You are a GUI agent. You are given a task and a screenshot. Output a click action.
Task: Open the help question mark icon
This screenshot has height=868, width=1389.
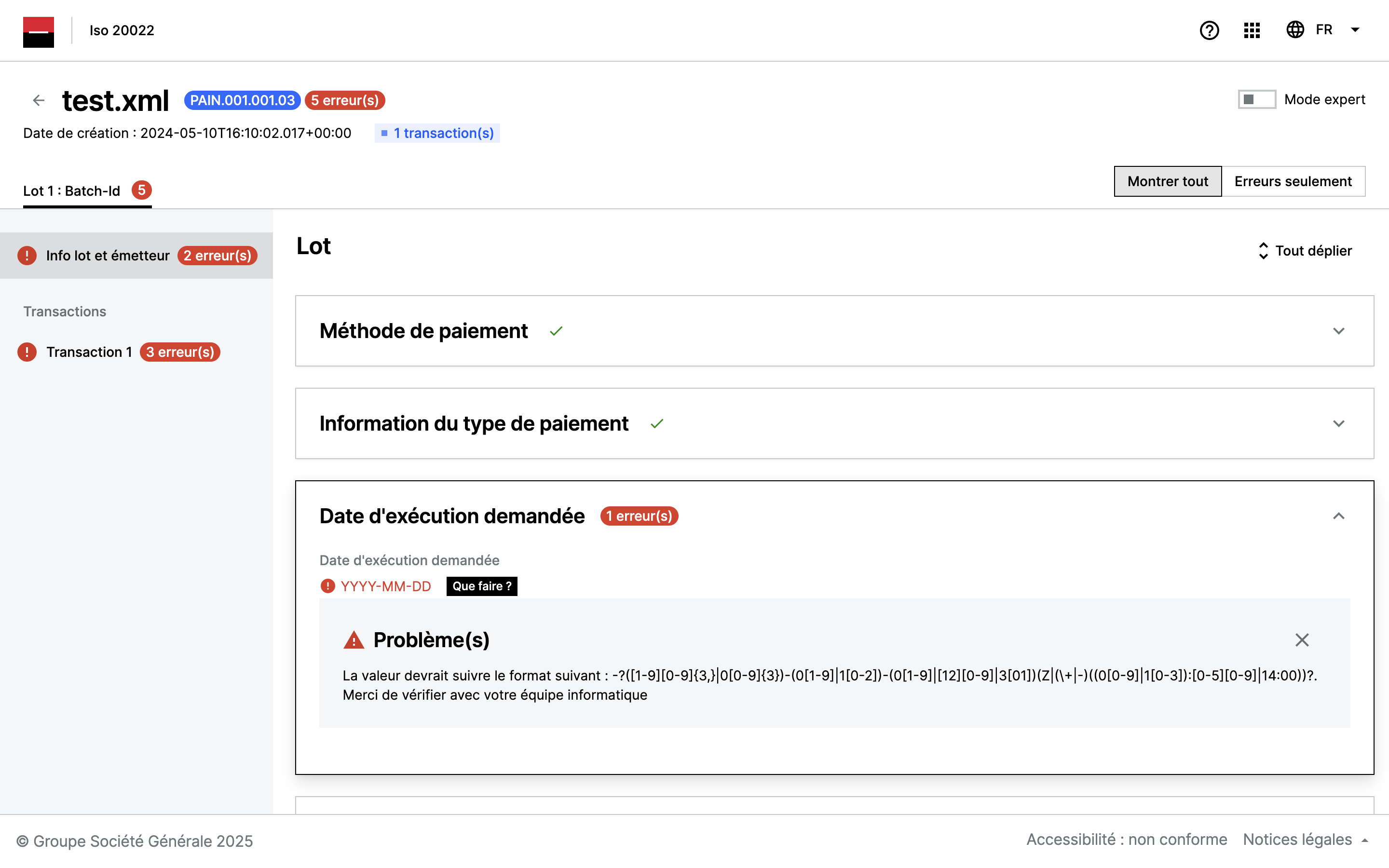point(1209,30)
